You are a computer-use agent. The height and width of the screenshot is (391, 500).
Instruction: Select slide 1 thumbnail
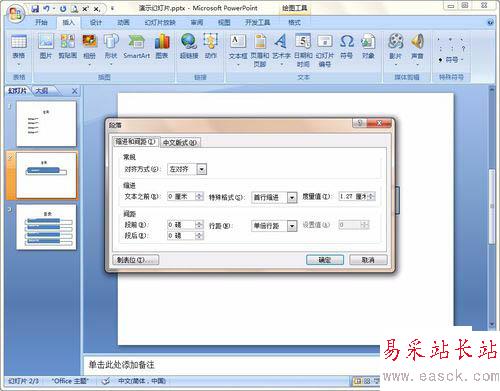[x=46, y=124]
